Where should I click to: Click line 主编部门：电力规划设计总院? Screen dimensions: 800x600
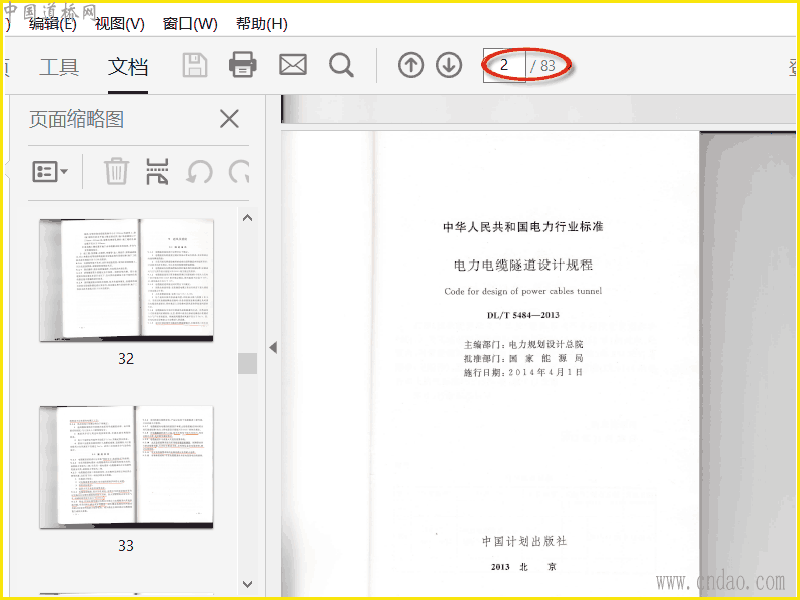(x=523, y=344)
